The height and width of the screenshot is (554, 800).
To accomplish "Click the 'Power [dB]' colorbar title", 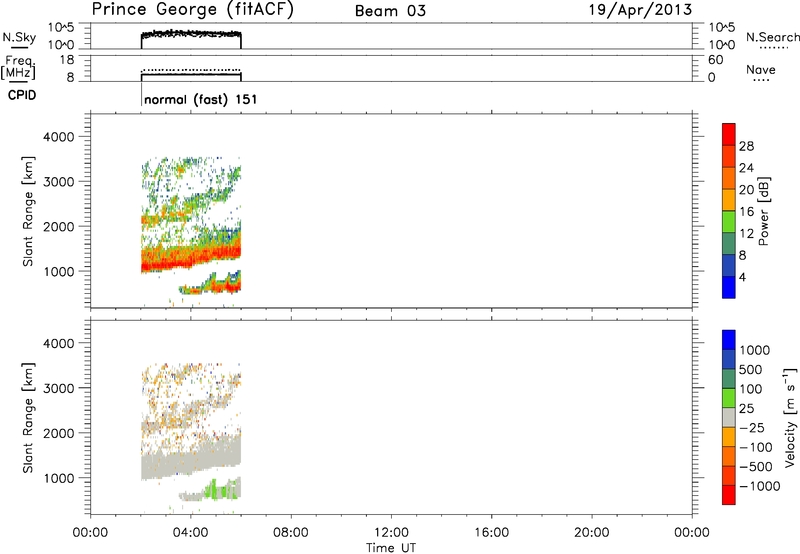I will pos(763,211).
